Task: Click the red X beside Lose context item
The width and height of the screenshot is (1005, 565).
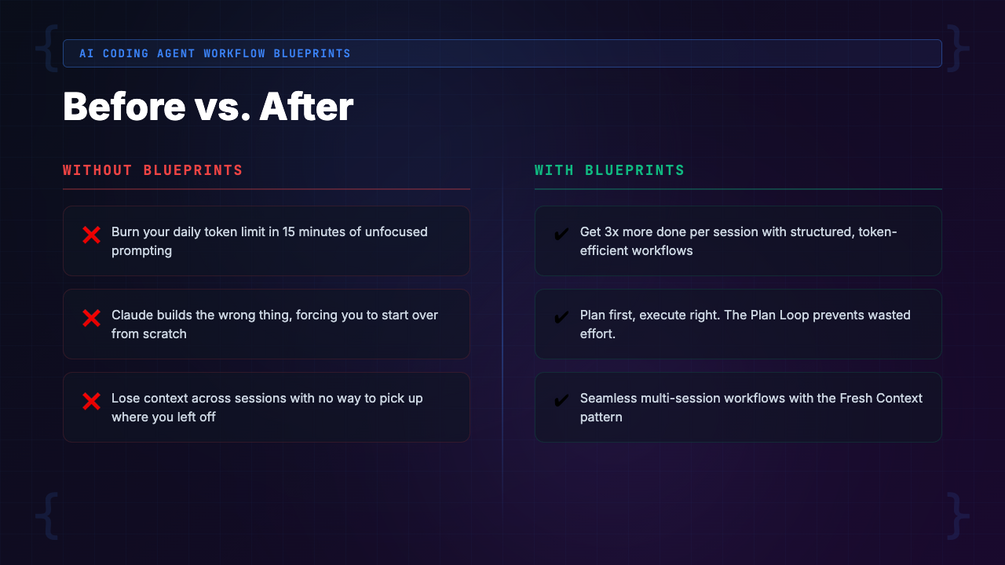Action: pos(91,401)
